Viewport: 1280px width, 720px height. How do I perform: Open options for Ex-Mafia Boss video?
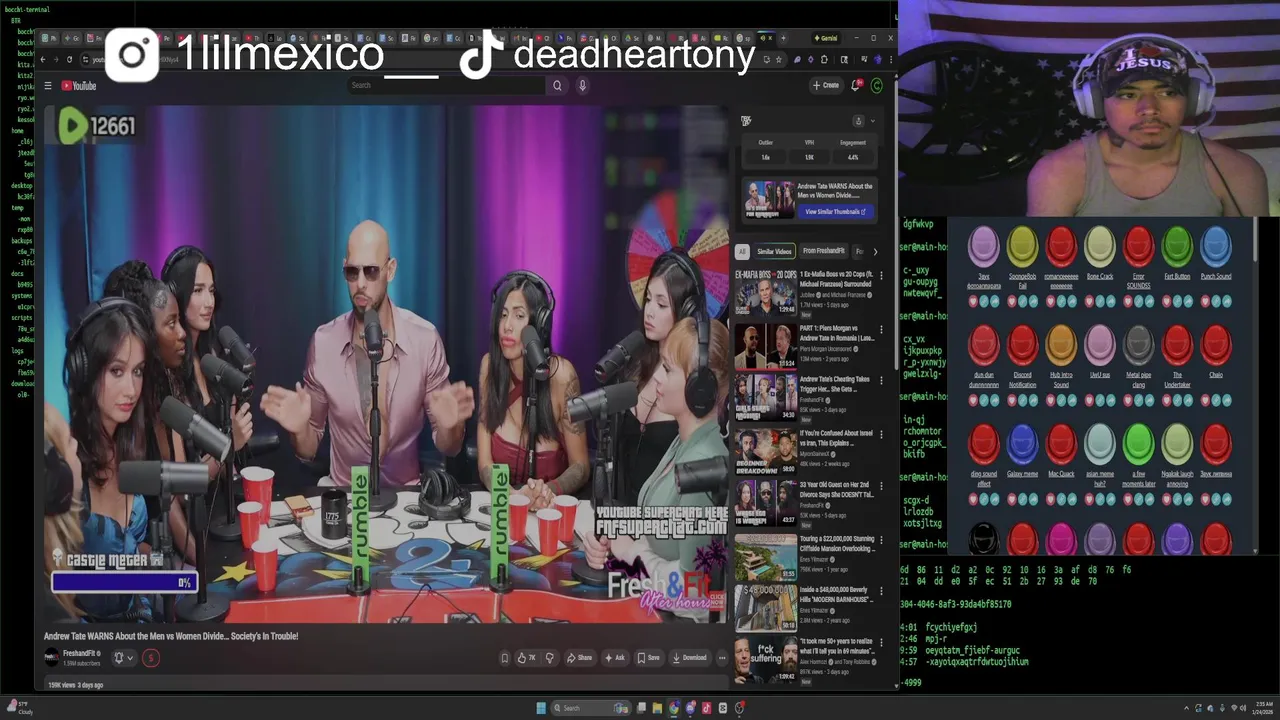click(881, 276)
